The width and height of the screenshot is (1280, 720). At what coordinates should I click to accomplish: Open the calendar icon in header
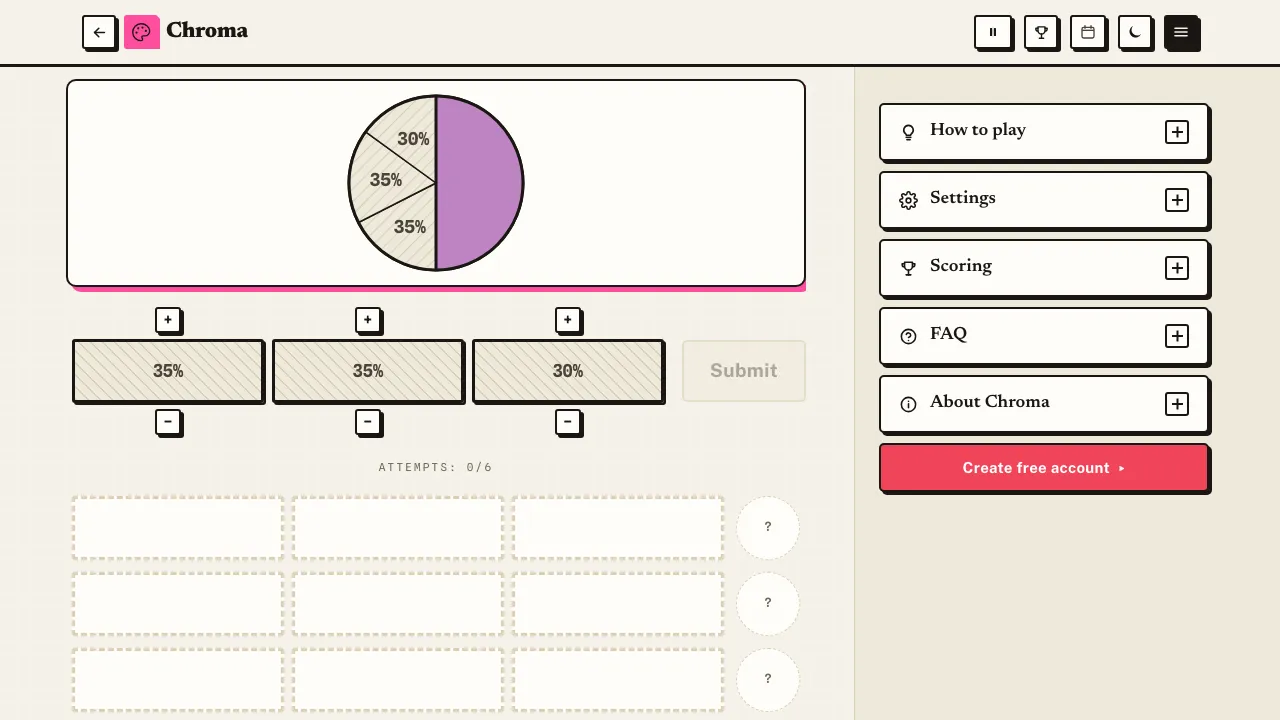[1088, 32]
